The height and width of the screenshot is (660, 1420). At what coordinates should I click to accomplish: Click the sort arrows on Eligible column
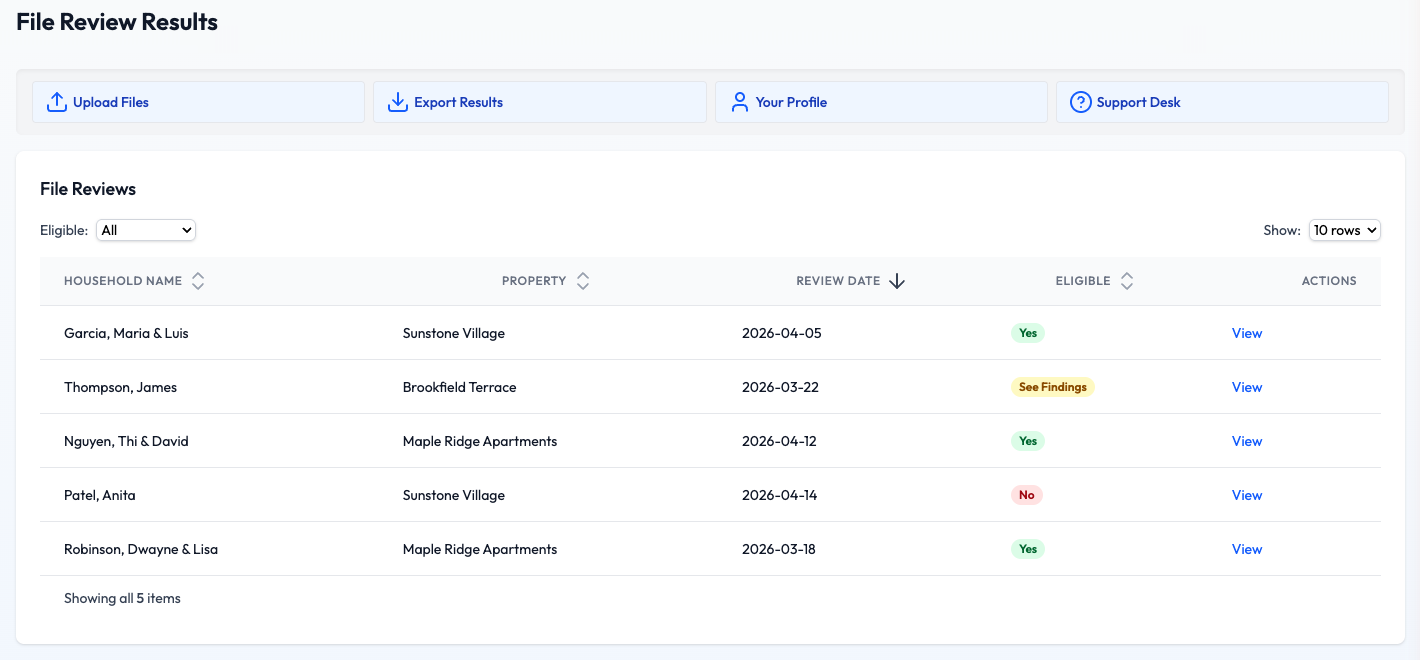[x=1127, y=281]
